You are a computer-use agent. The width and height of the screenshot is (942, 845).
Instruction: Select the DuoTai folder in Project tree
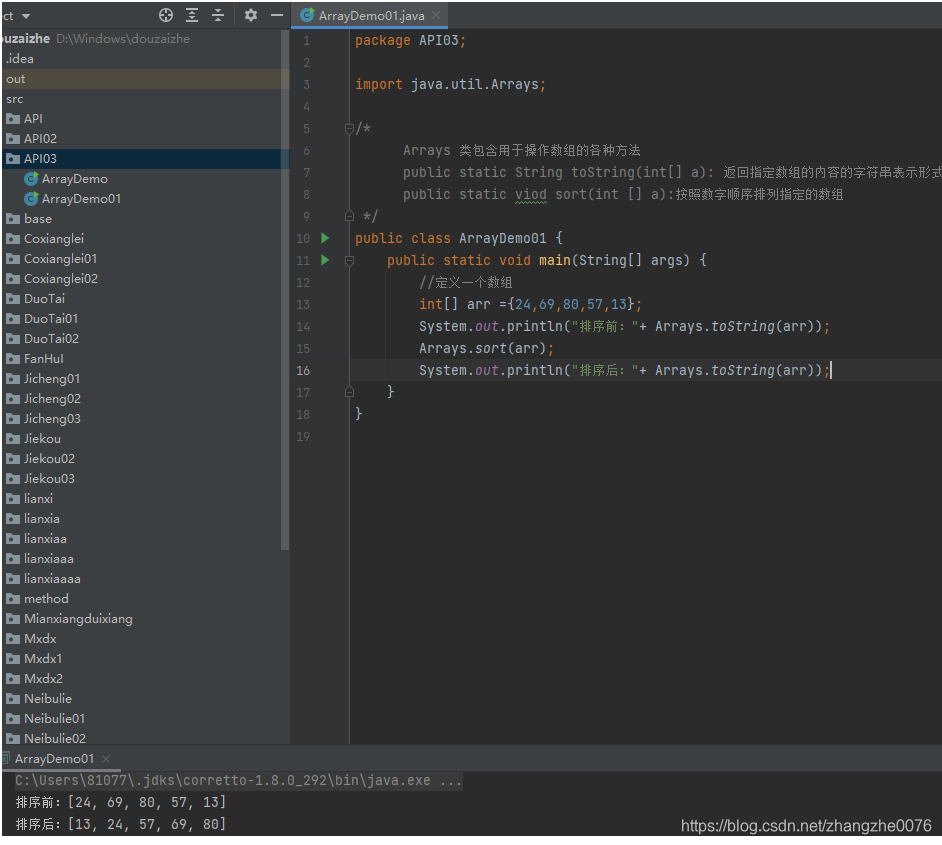coord(44,298)
